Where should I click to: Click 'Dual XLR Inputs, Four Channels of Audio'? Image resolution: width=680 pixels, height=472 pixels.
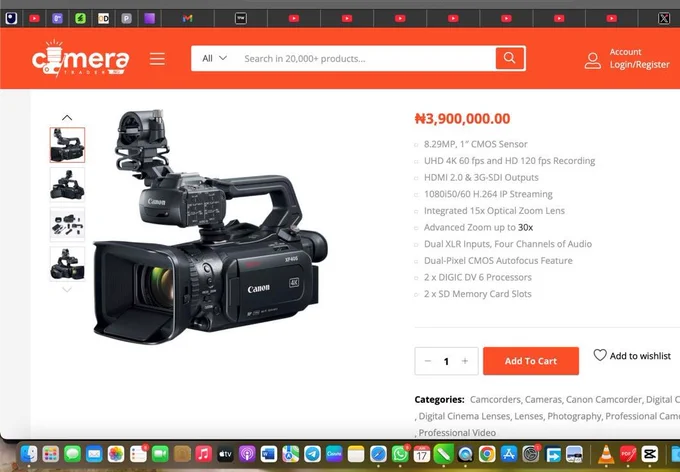tap(508, 244)
